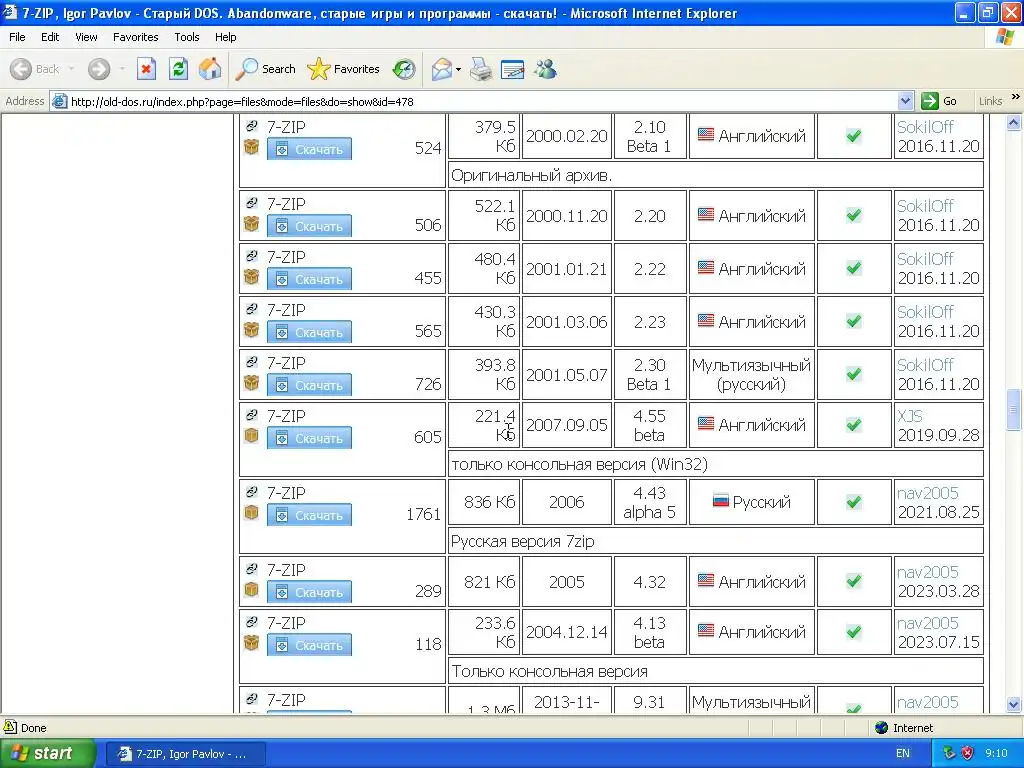Click the green checkmark in 4.43 alpha row
The height and width of the screenshot is (768, 1024).
854,502
